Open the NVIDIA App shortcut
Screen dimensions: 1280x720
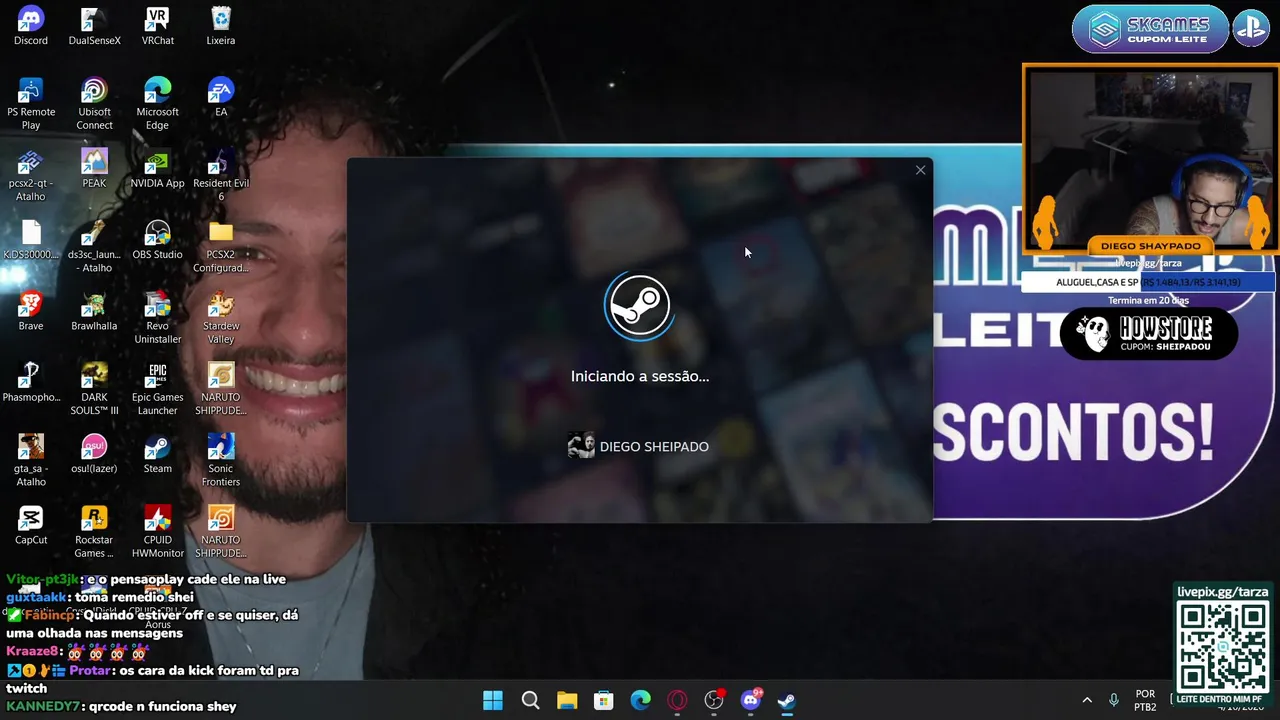157,168
